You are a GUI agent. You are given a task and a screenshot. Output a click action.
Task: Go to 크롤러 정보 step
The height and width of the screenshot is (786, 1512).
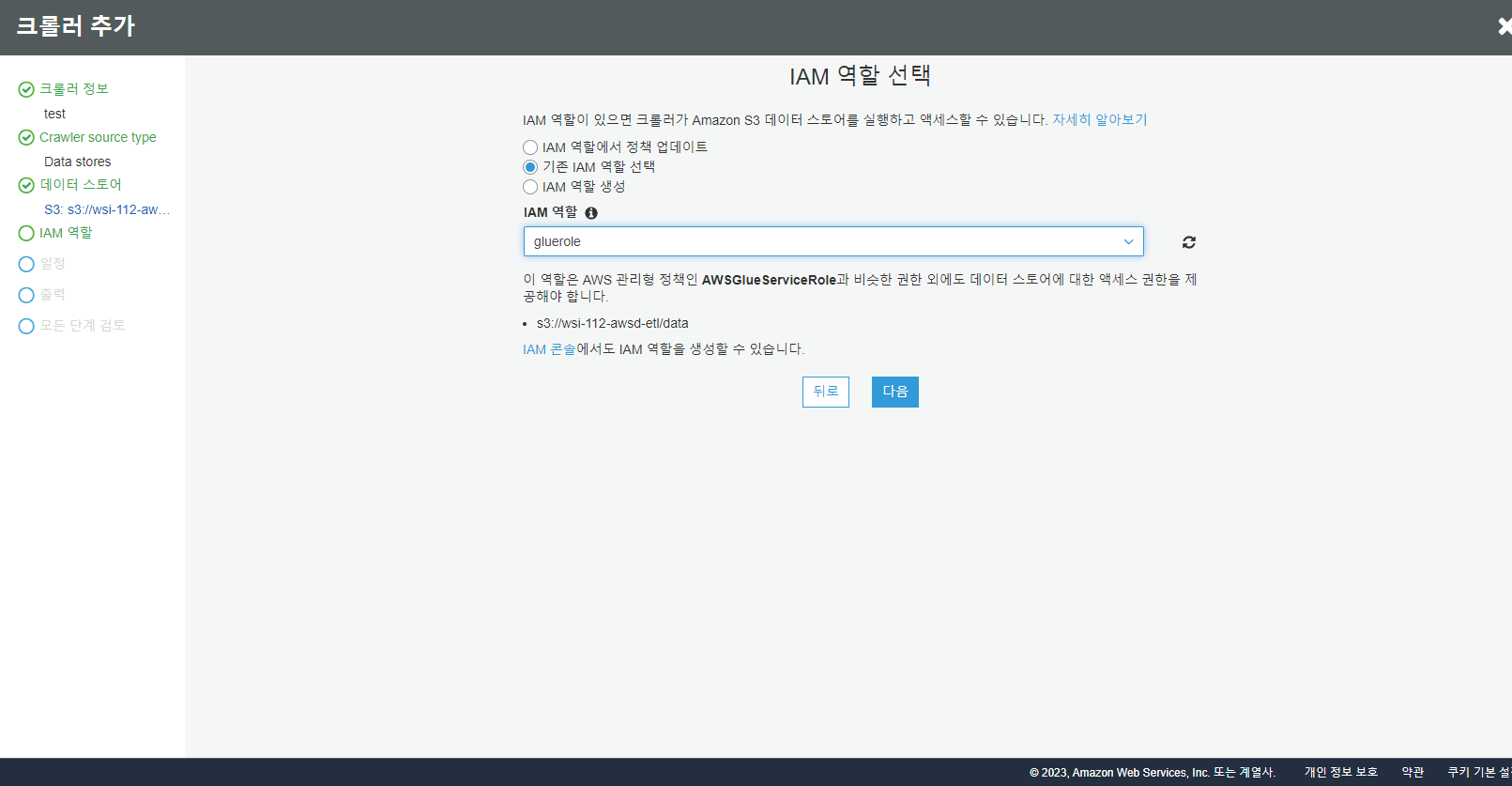coord(74,88)
